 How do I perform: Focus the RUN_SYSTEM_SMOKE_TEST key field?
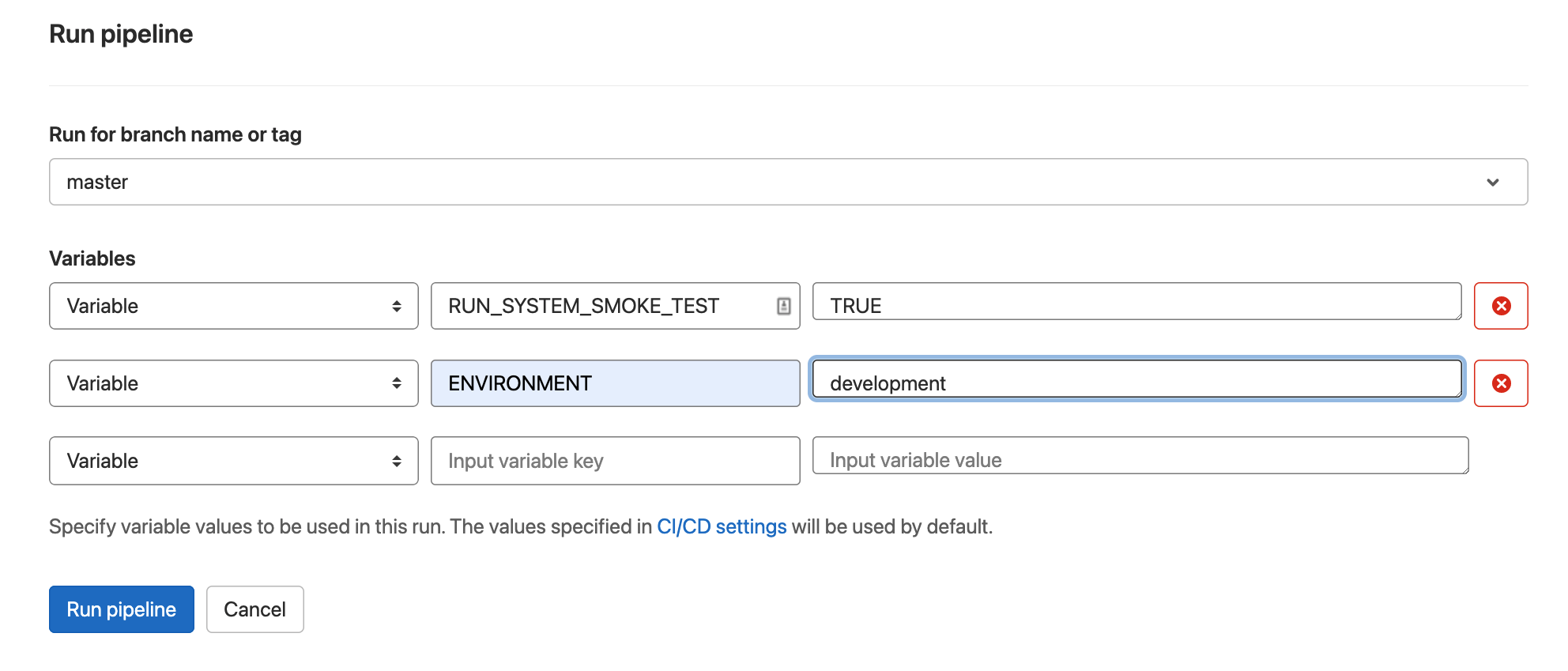click(x=601, y=306)
